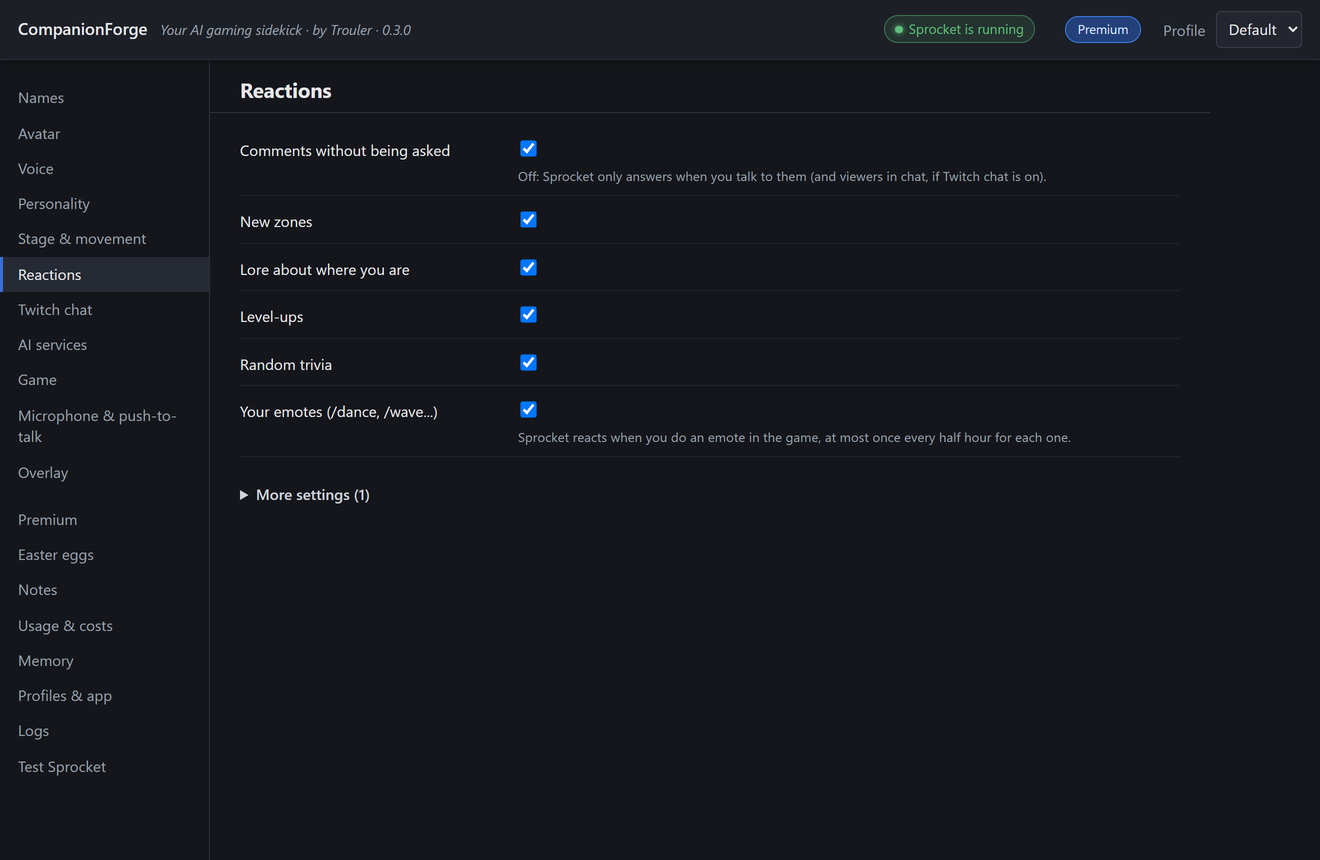The height and width of the screenshot is (860, 1320).
Task: Go to AI services section
Action: point(104,345)
